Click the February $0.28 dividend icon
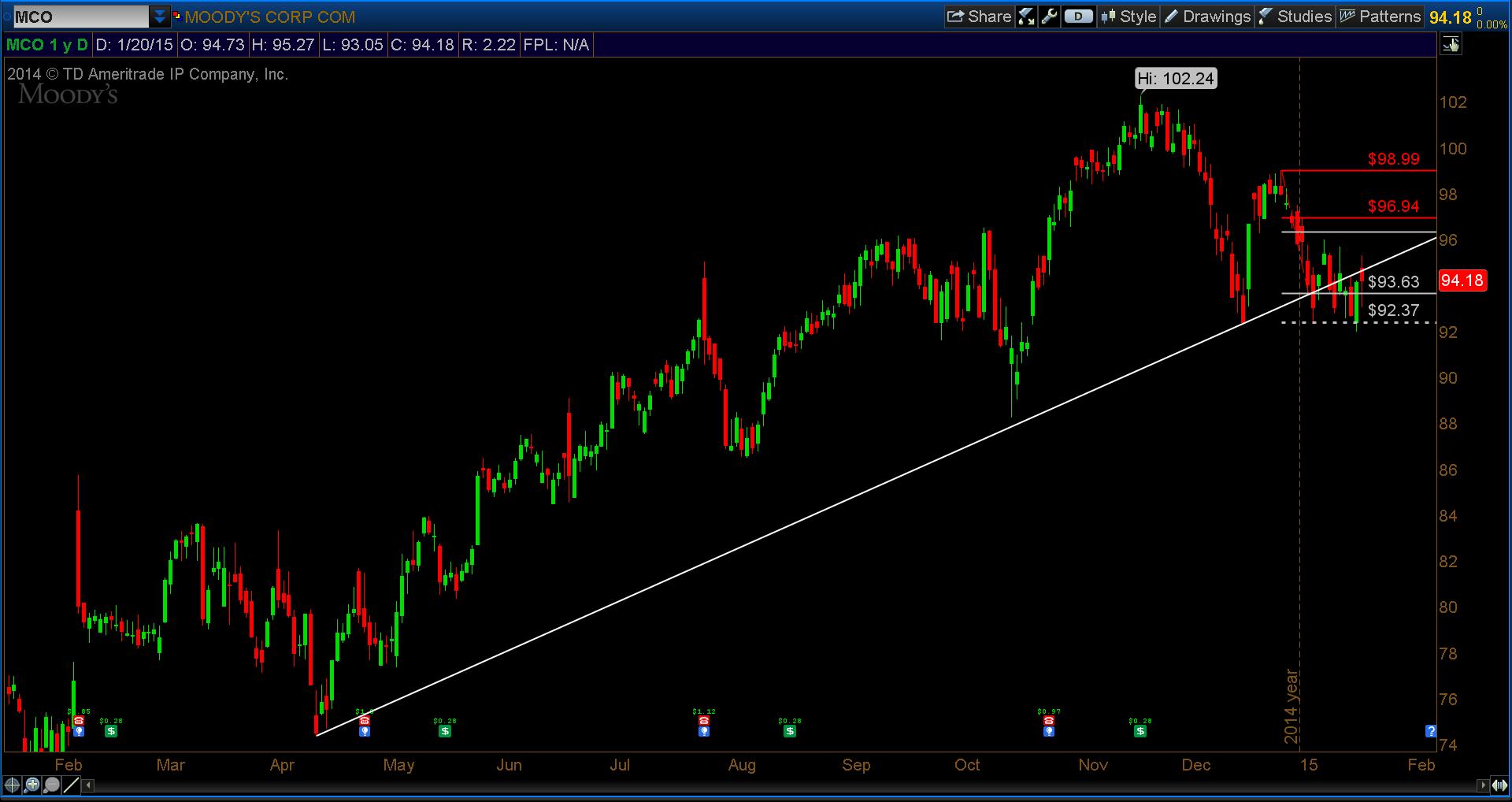Viewport: 1512px width, 802px height. (111, 731)
